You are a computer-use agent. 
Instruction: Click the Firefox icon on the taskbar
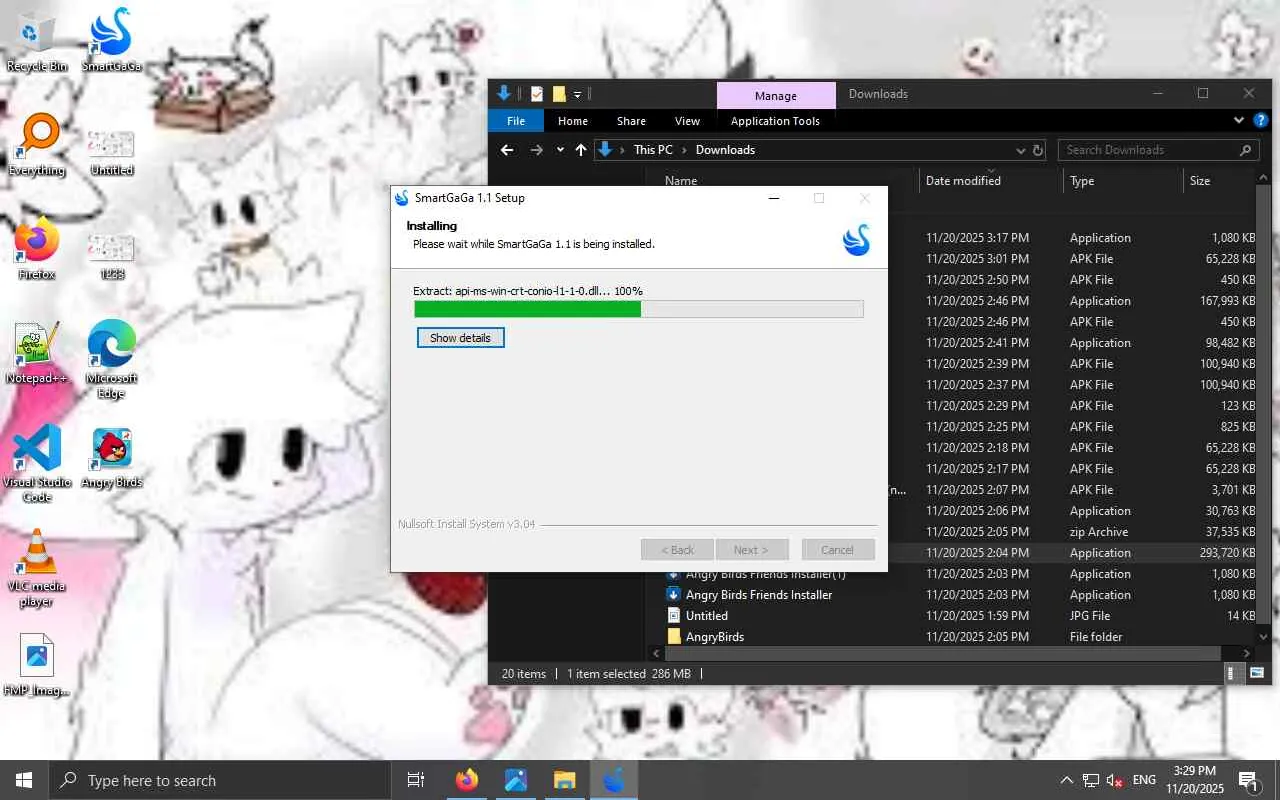(x=466, y=780)
